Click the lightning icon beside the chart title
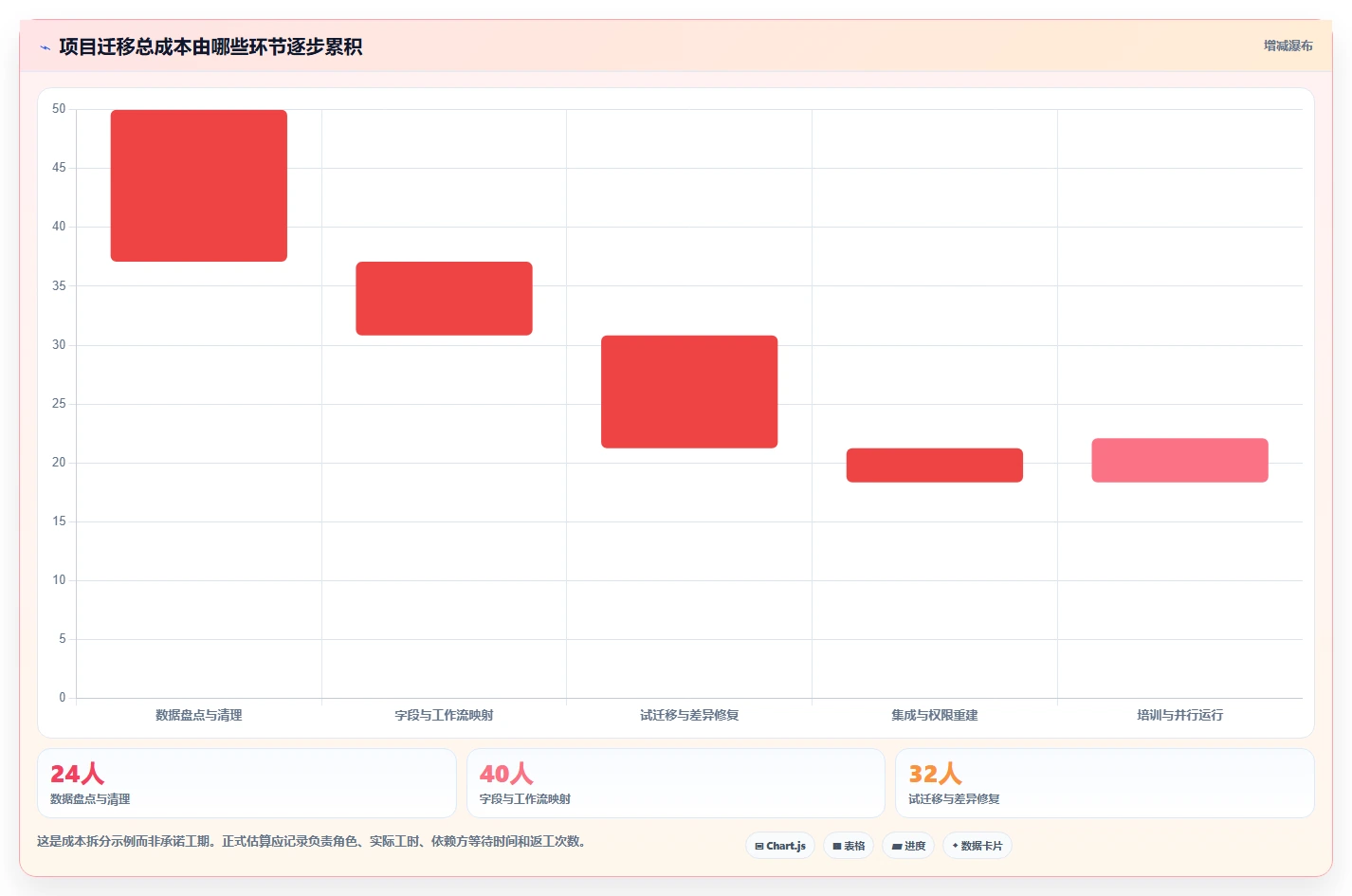This screenshot has width=1352, height=896. click(45, 47)
